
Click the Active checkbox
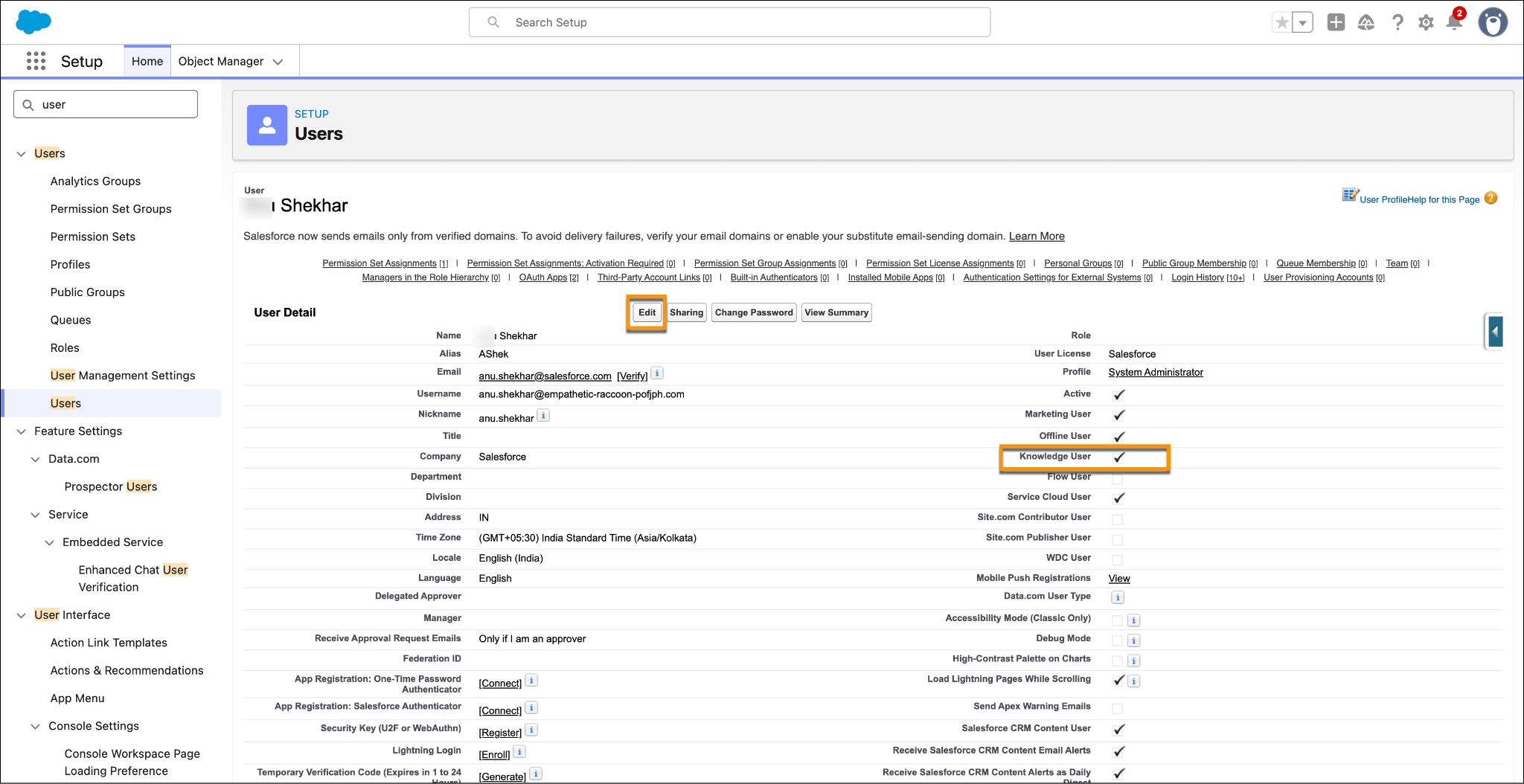pyautogui.click(x=1118, y=394)
